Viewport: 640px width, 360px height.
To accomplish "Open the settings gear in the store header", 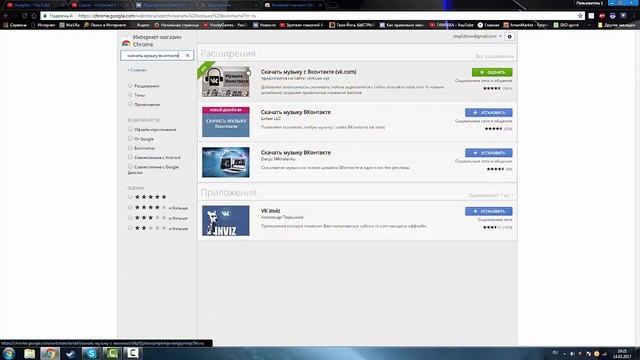I will [509, 37].
